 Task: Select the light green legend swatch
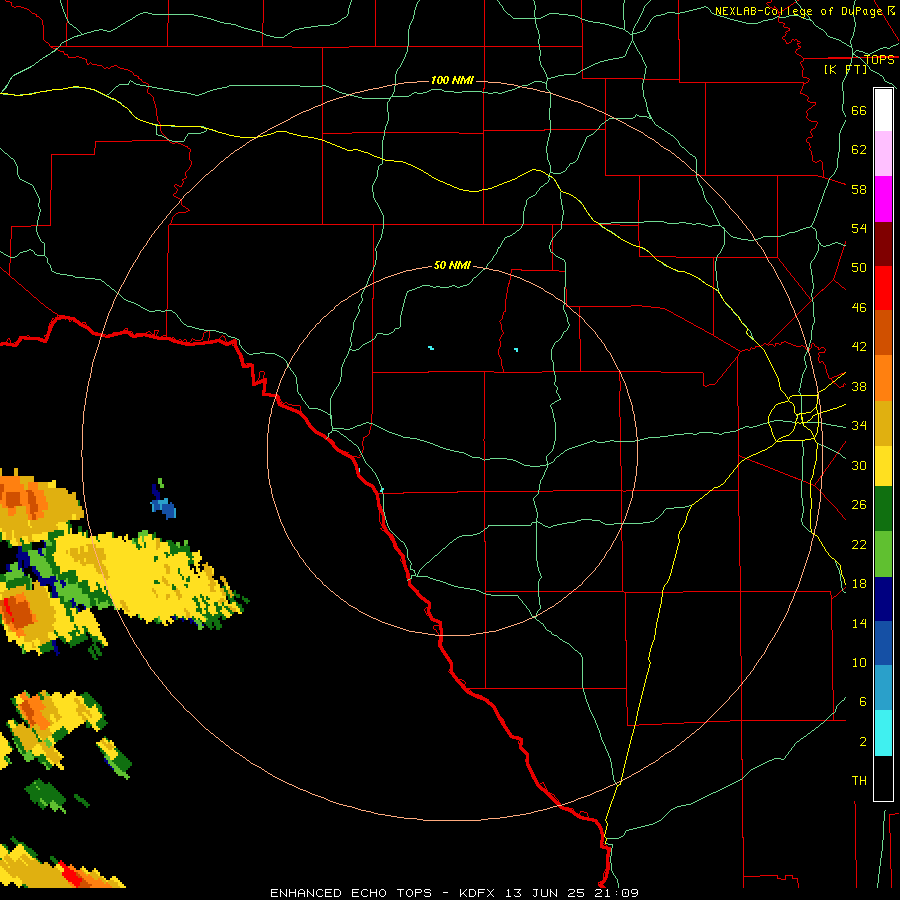pos(883,554)
